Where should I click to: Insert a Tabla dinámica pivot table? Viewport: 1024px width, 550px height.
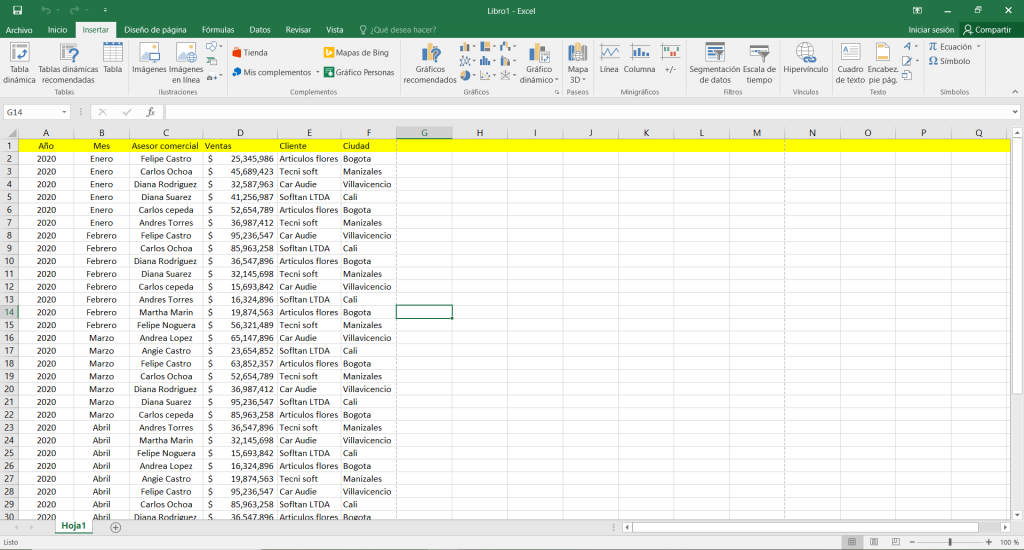(19, 63)
